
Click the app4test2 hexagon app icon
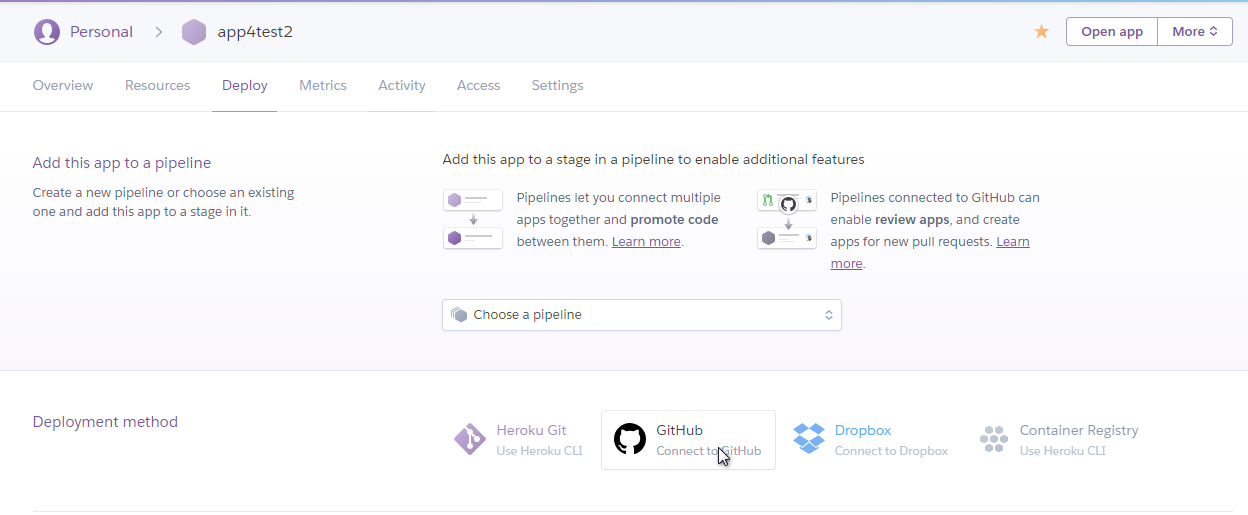pyautogui.click(x=194, y=32)
